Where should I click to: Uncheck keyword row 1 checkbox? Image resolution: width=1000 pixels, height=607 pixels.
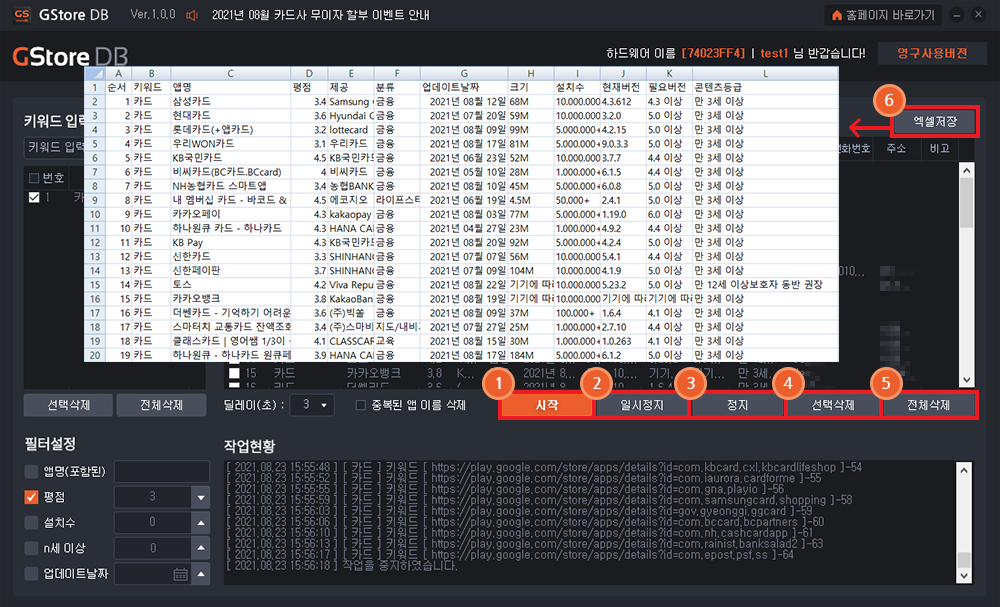34,198
